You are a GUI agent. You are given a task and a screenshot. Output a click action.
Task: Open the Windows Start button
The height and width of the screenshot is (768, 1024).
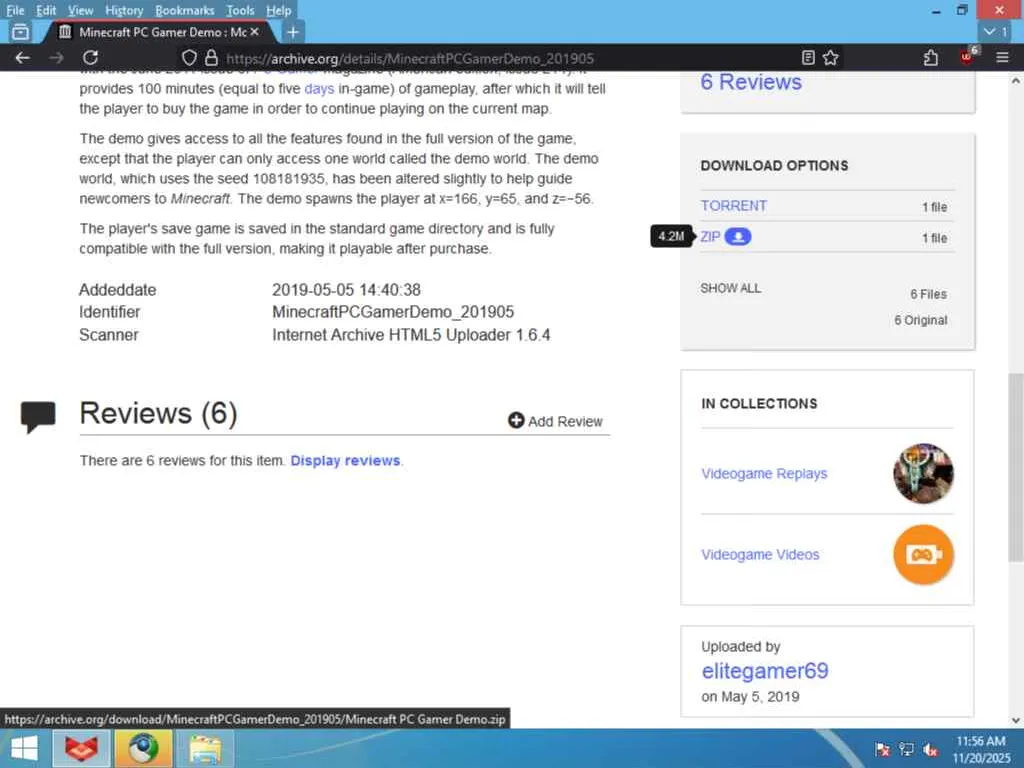coord(24,748)
